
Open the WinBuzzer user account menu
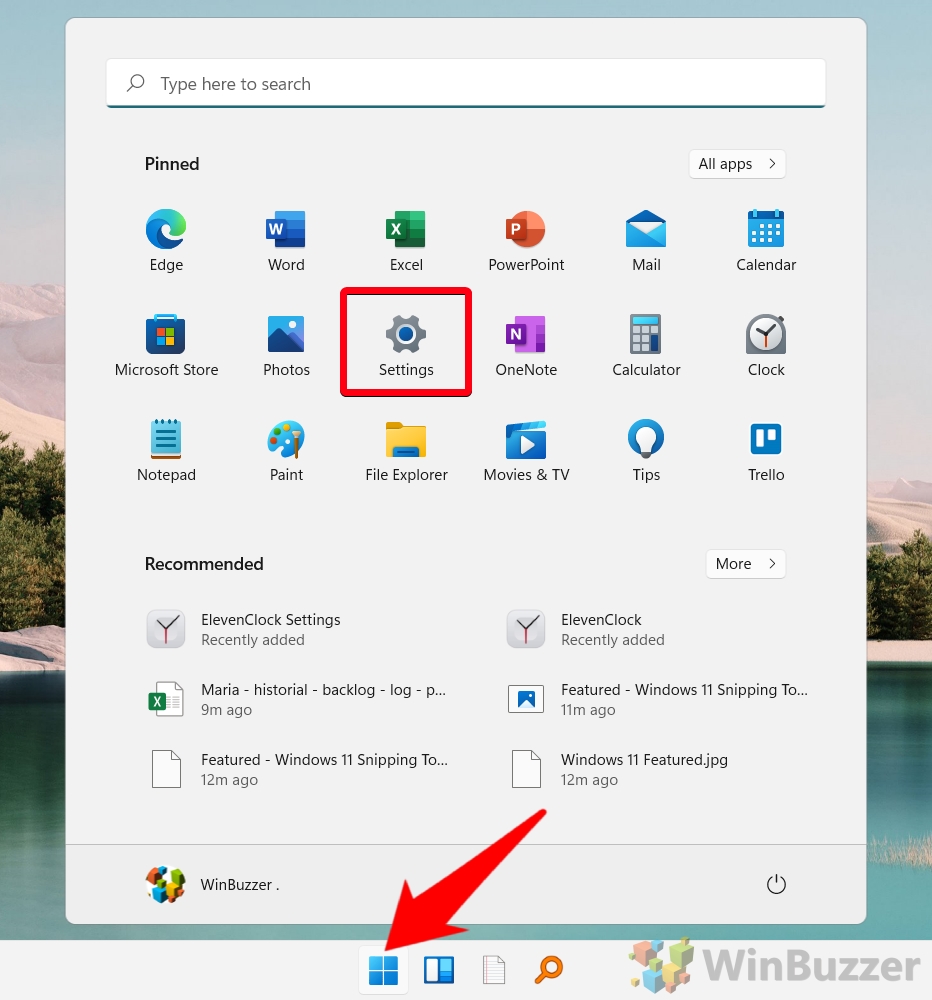click(212, 884)
